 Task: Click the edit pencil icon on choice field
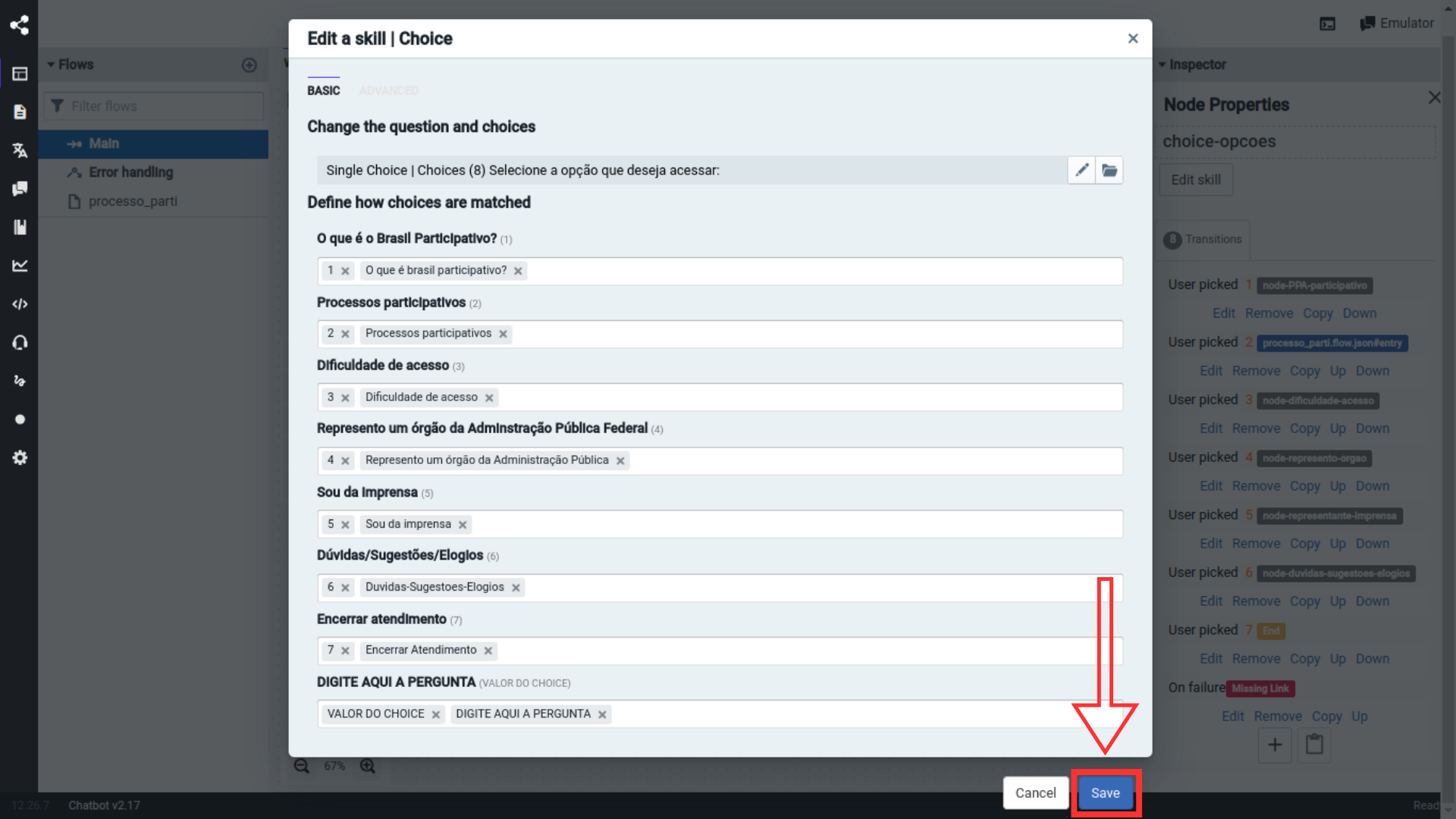pos(1082,170)
